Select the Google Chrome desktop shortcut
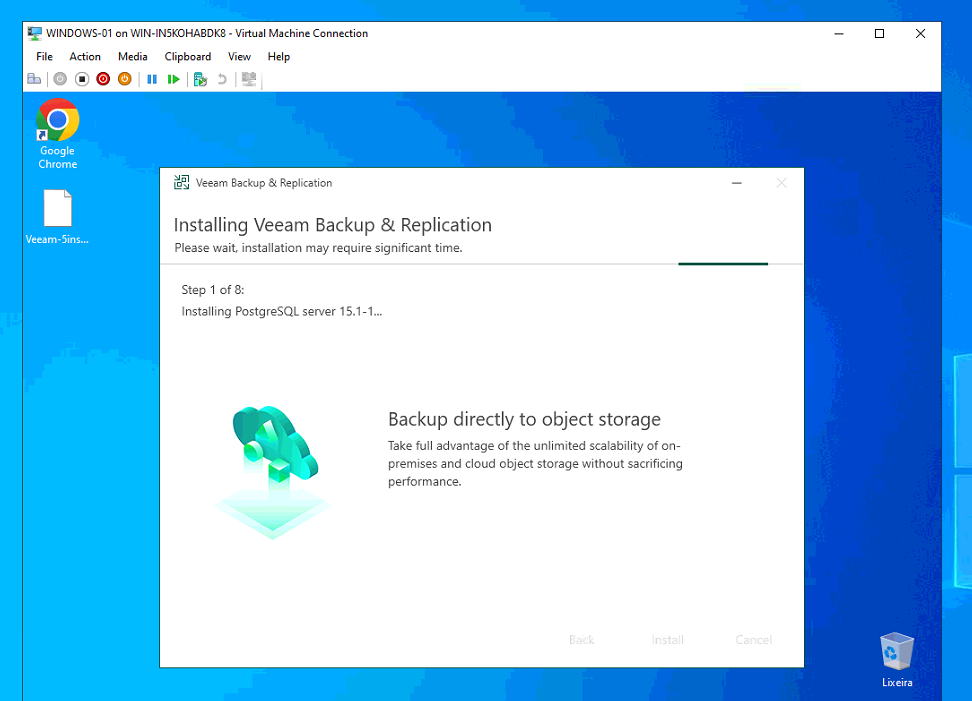This screenshot has height=701, width=972. click(58, 134)
